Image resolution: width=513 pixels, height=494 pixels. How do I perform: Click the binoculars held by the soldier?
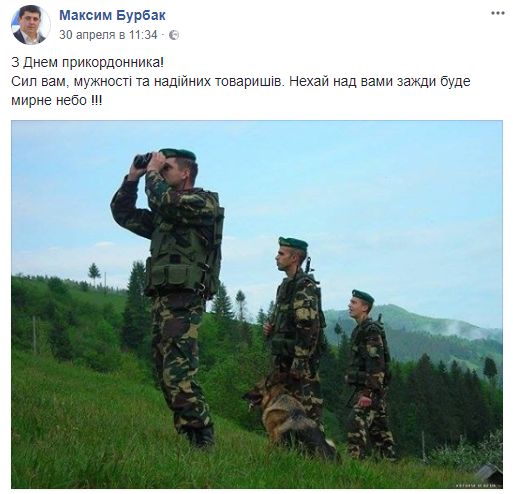(143, 160)
